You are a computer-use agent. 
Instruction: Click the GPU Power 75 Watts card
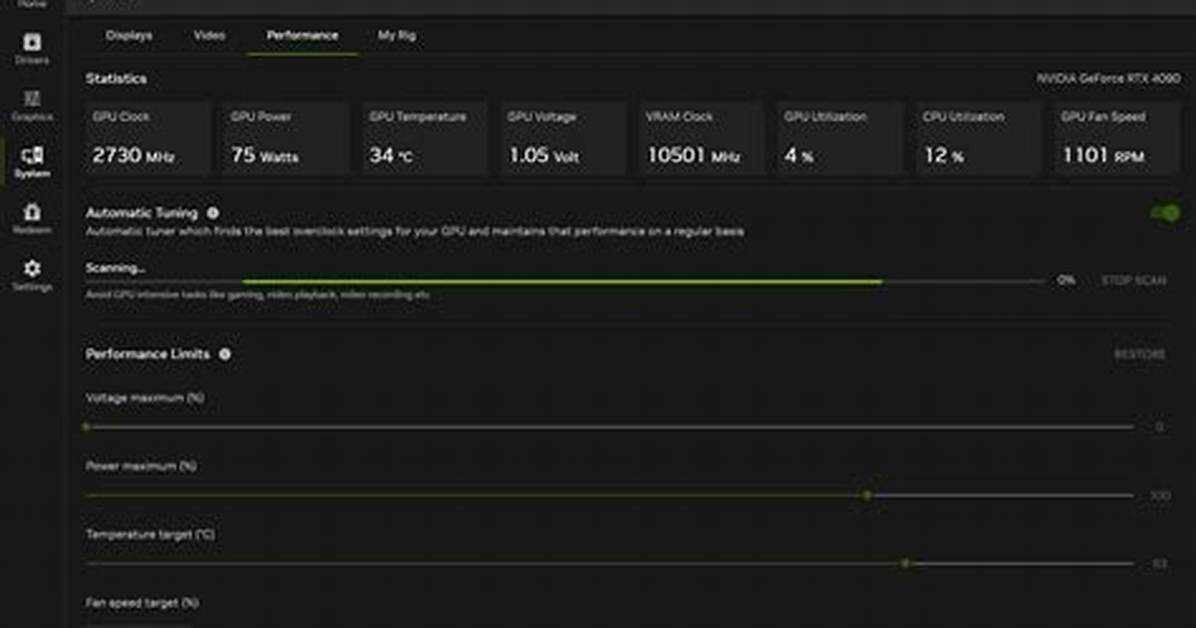click(286, 139)
